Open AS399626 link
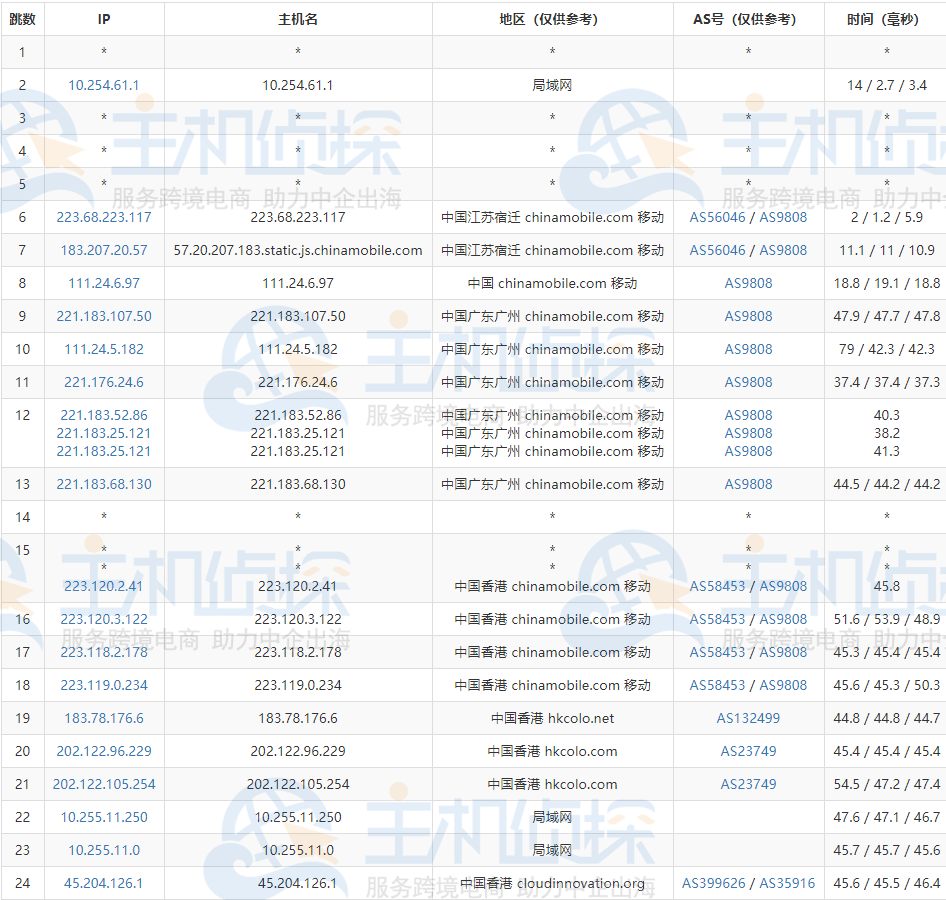 (714, 883)
